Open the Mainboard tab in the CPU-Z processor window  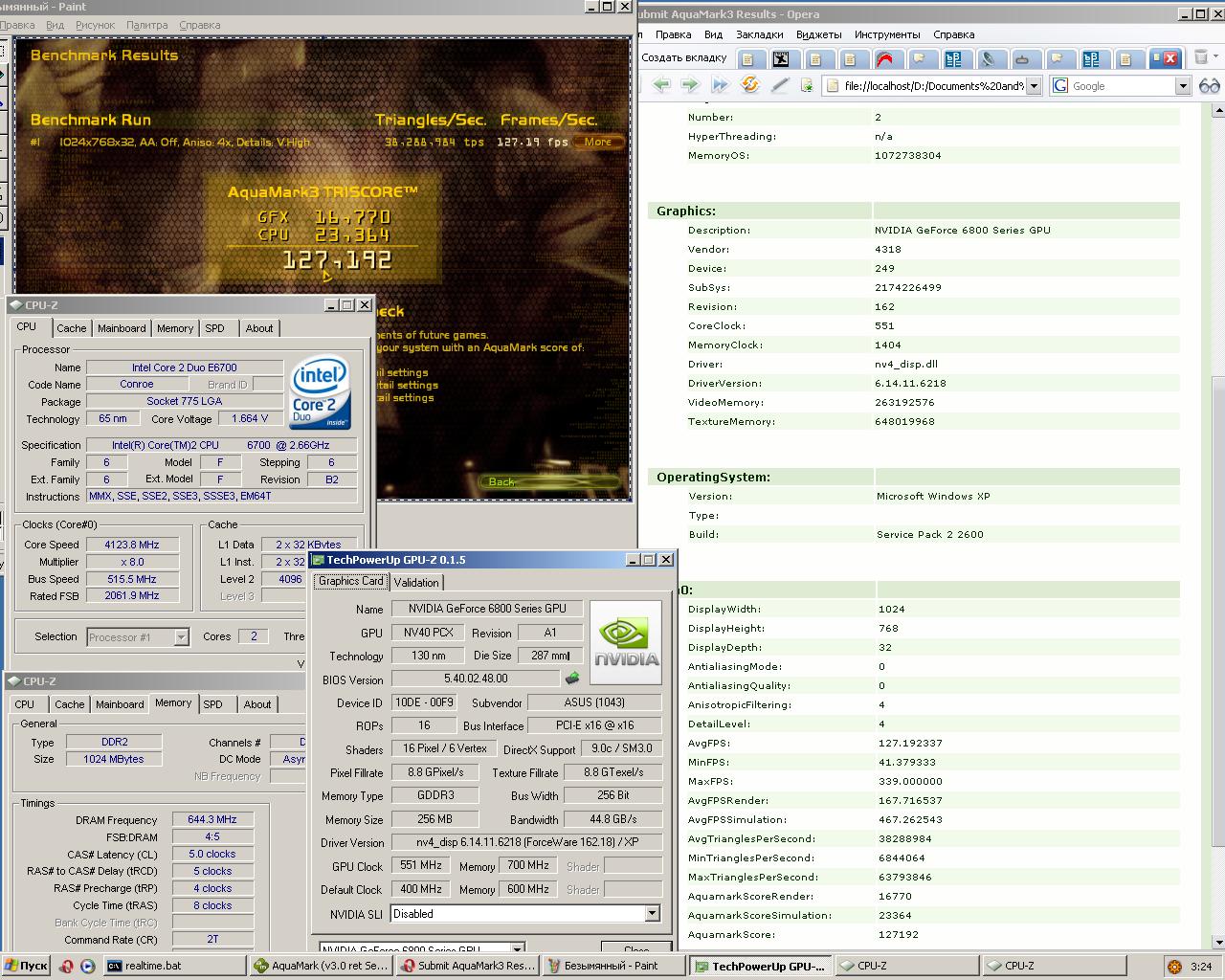tap(122, 327)
